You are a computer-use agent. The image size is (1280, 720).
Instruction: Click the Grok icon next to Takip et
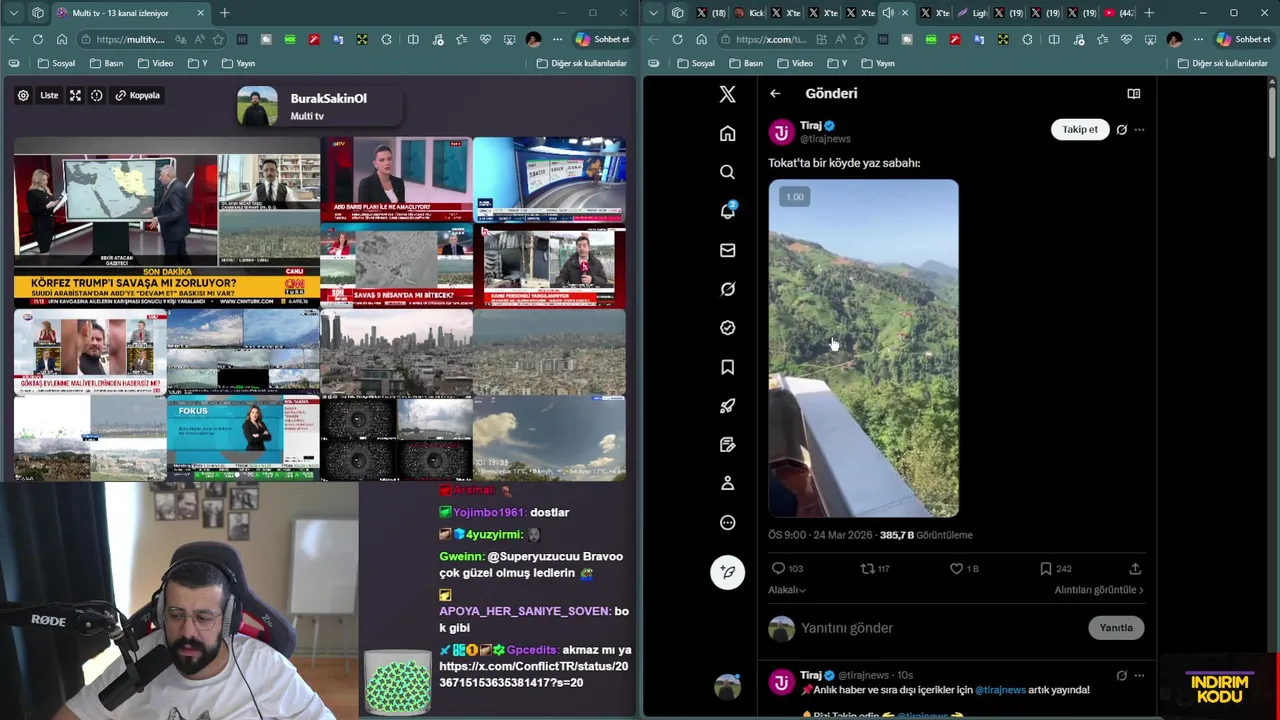click(1121, 129)
